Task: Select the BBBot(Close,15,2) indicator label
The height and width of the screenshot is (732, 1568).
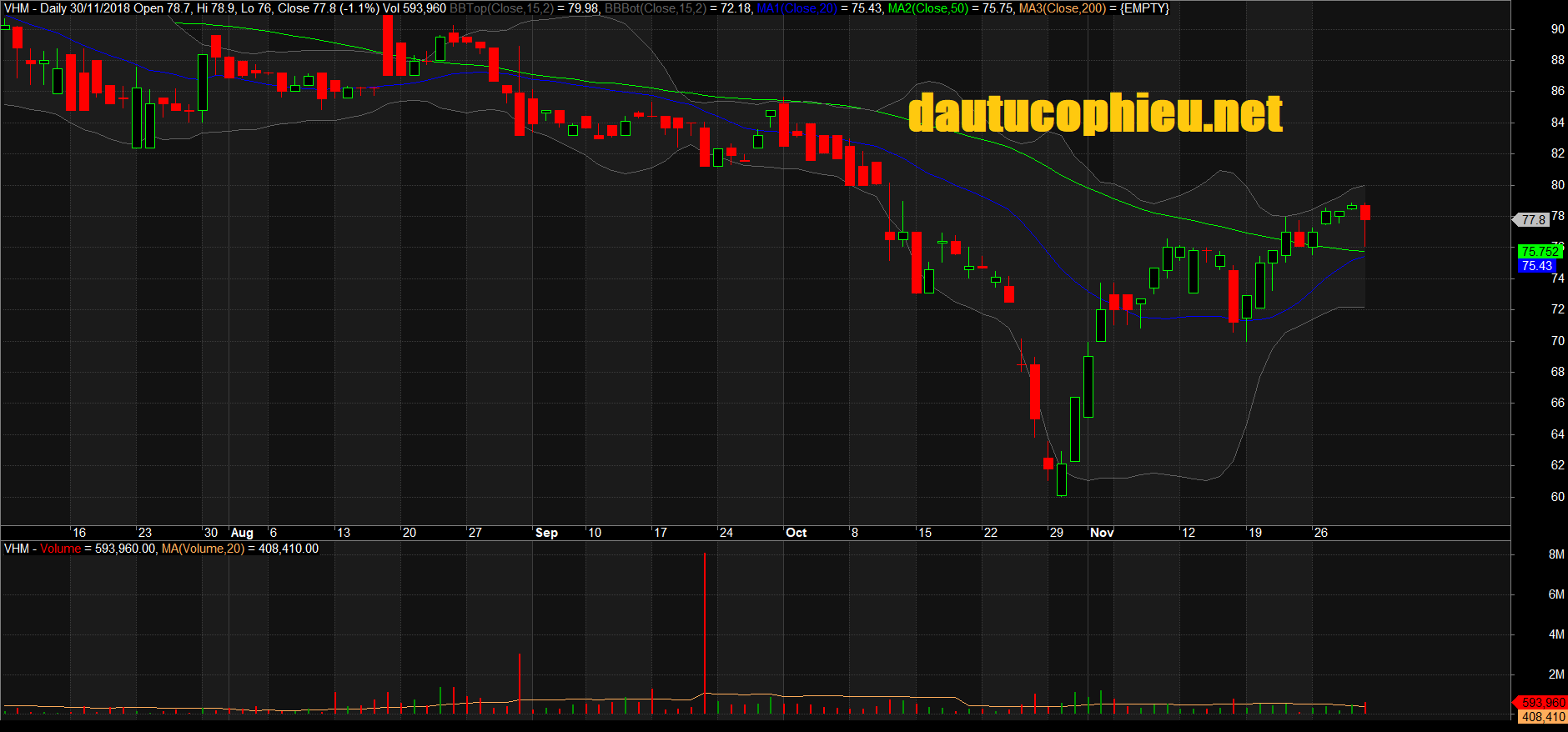Action: tap(655, 8)
